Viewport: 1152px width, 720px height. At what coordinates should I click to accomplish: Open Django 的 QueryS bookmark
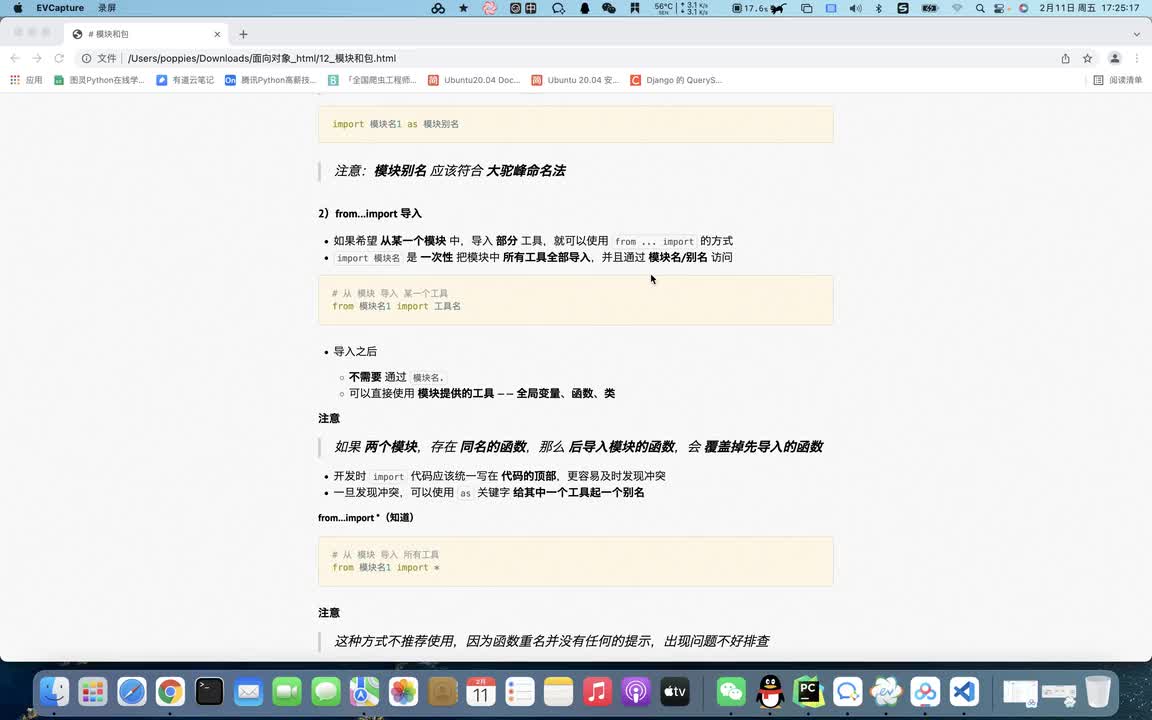pos(676,80)
